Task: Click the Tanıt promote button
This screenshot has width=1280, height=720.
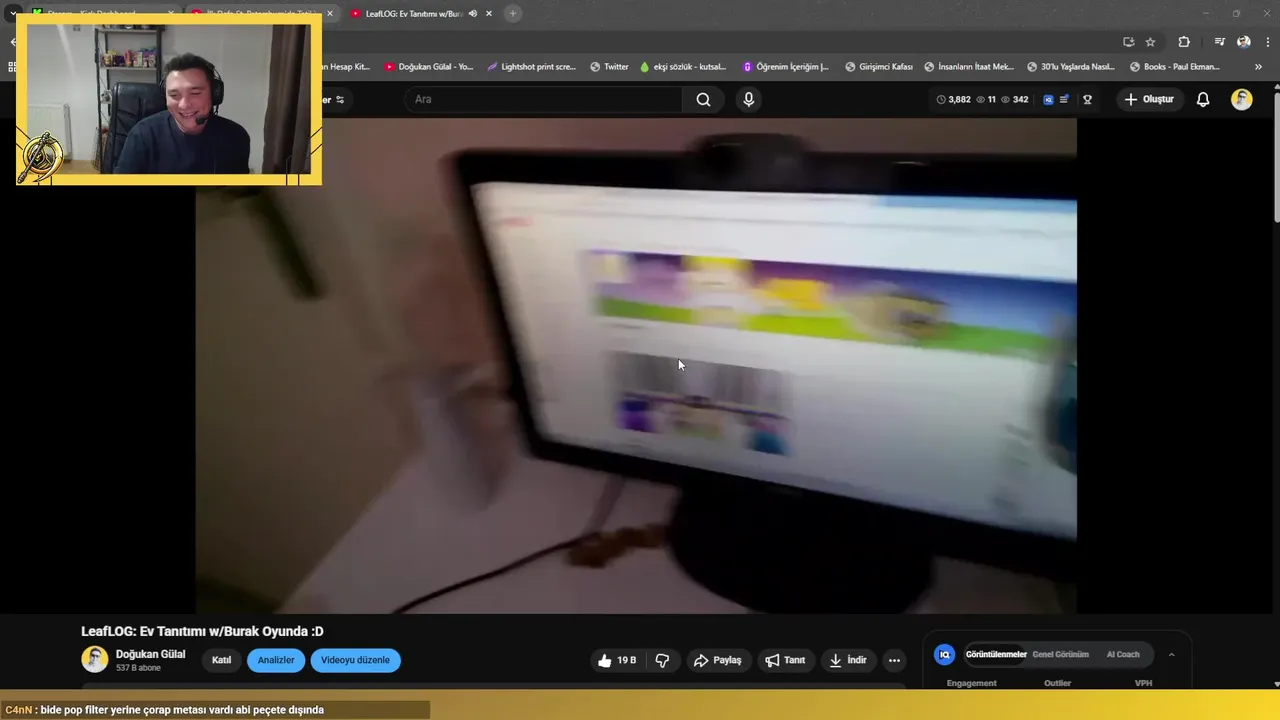Action: (x=785, y=660)
